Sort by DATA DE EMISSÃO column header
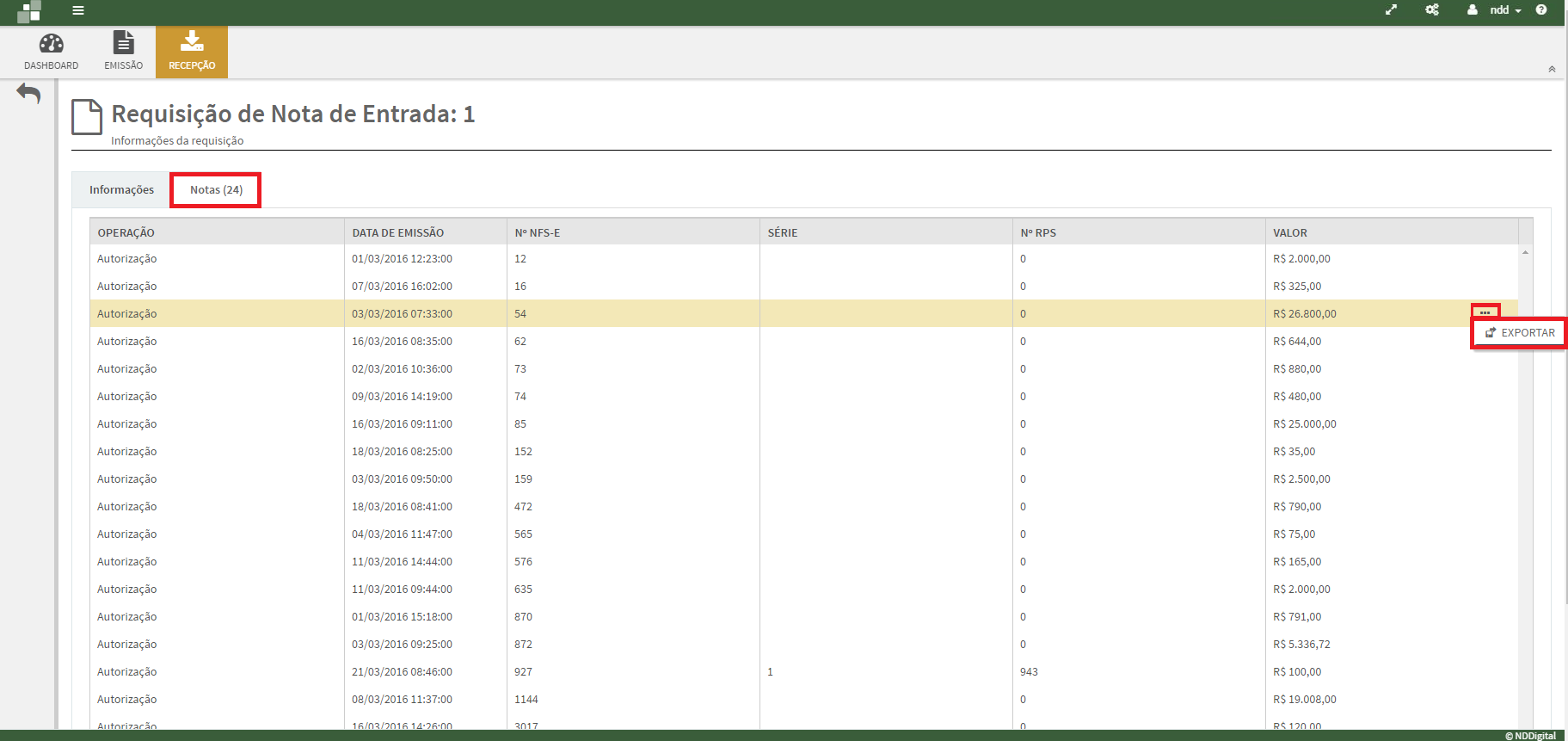The height and width of the screenshot is (741, 1568). (x=397, y=232)
